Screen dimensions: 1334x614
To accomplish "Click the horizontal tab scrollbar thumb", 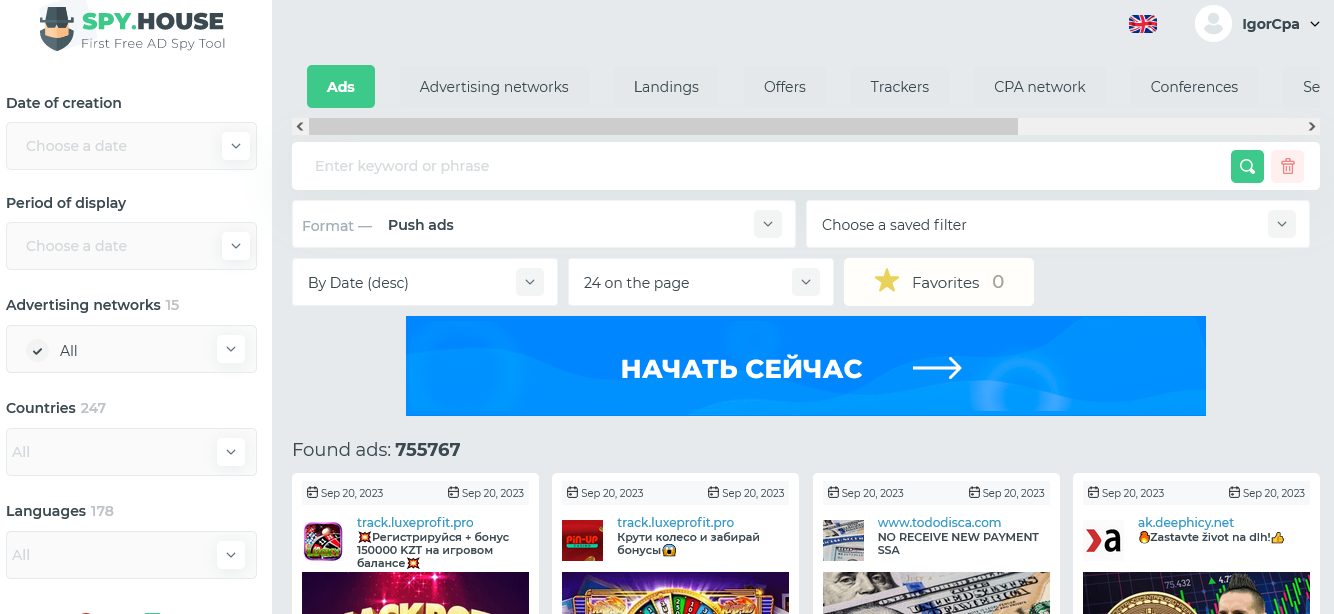I will pyautogui.click(x=662, y=127).
